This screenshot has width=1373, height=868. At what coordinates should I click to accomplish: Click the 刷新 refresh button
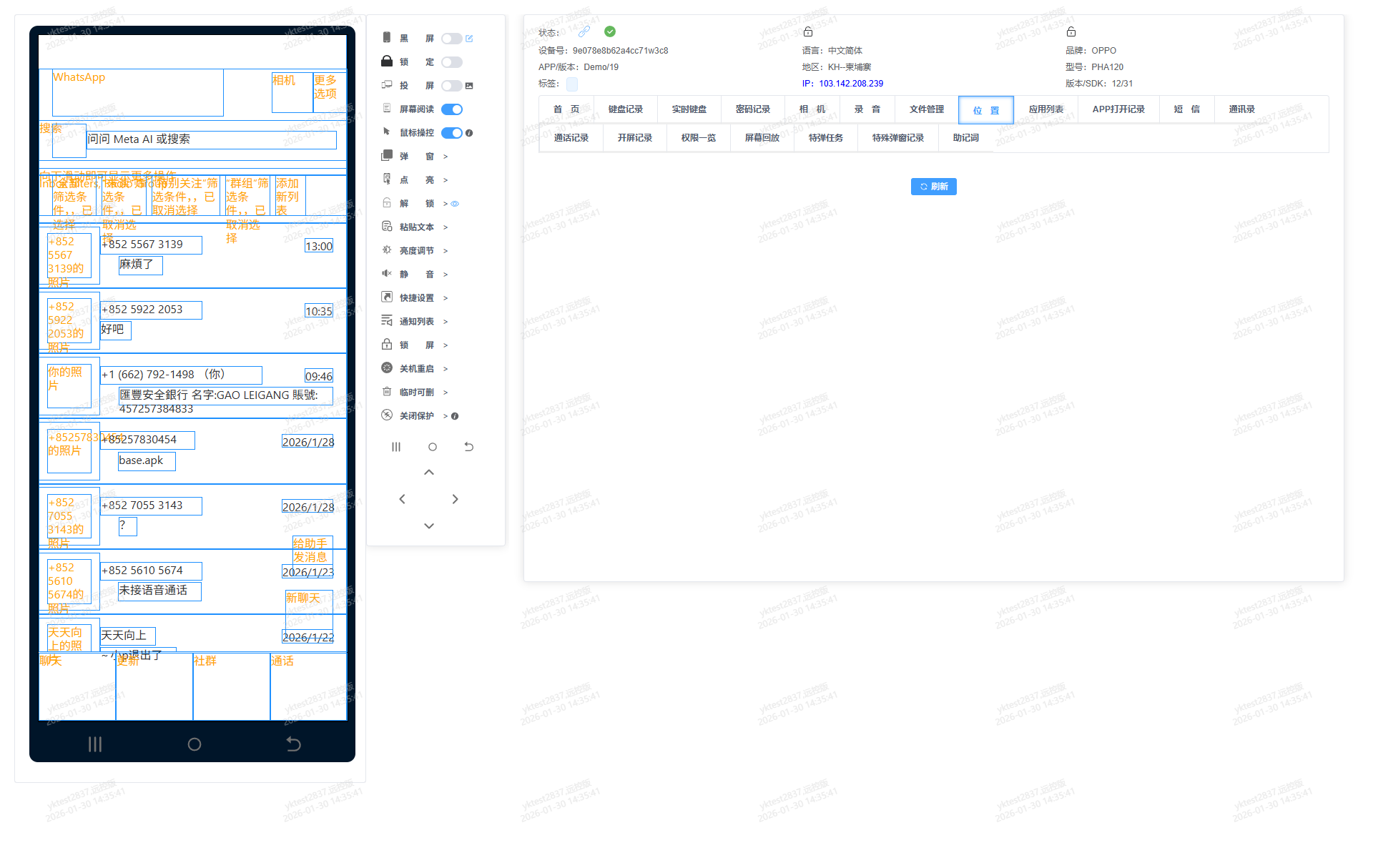click(934, 187)
